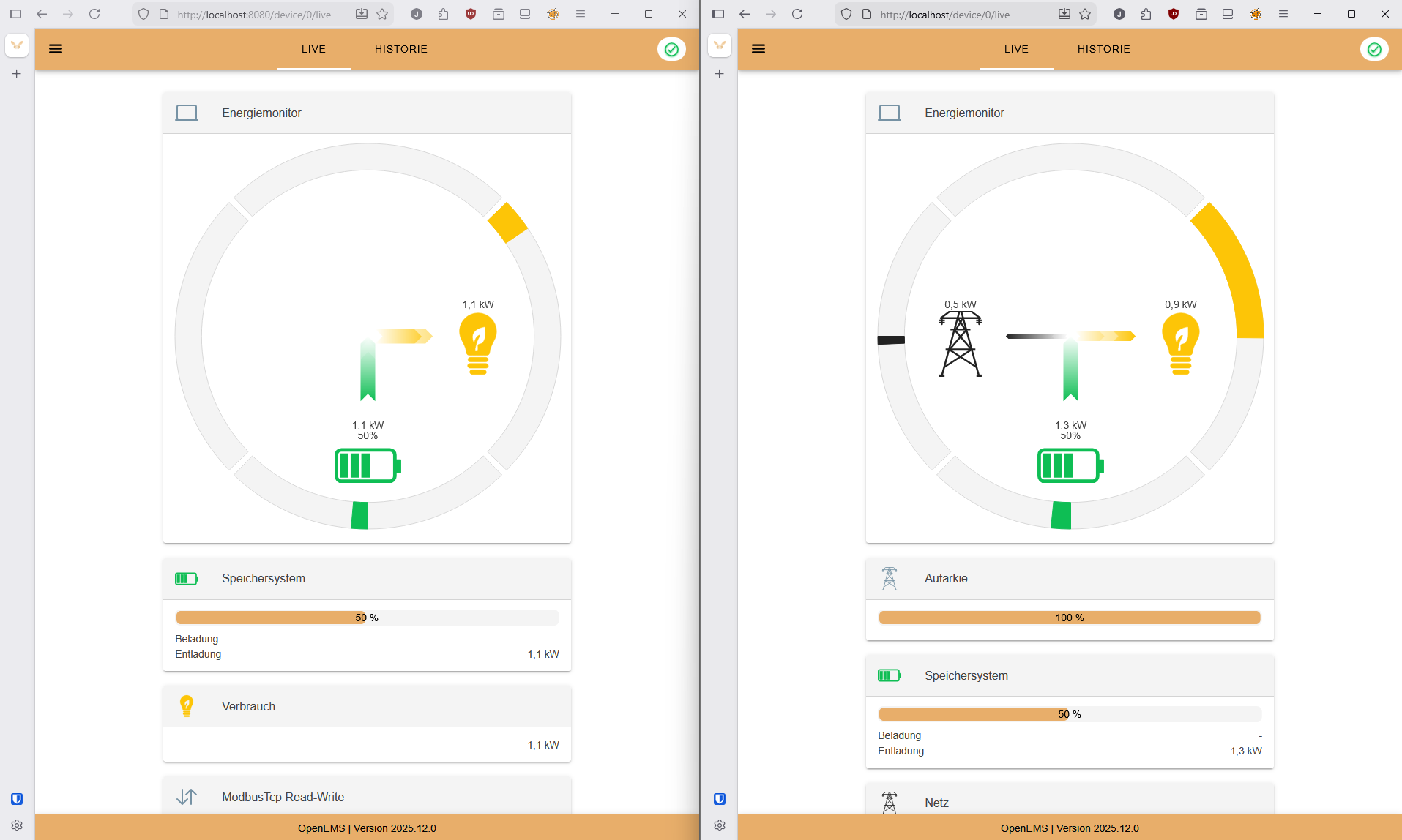
Task: Click the ModbusTcp Read-Write arrows icon
Action: 187,797
